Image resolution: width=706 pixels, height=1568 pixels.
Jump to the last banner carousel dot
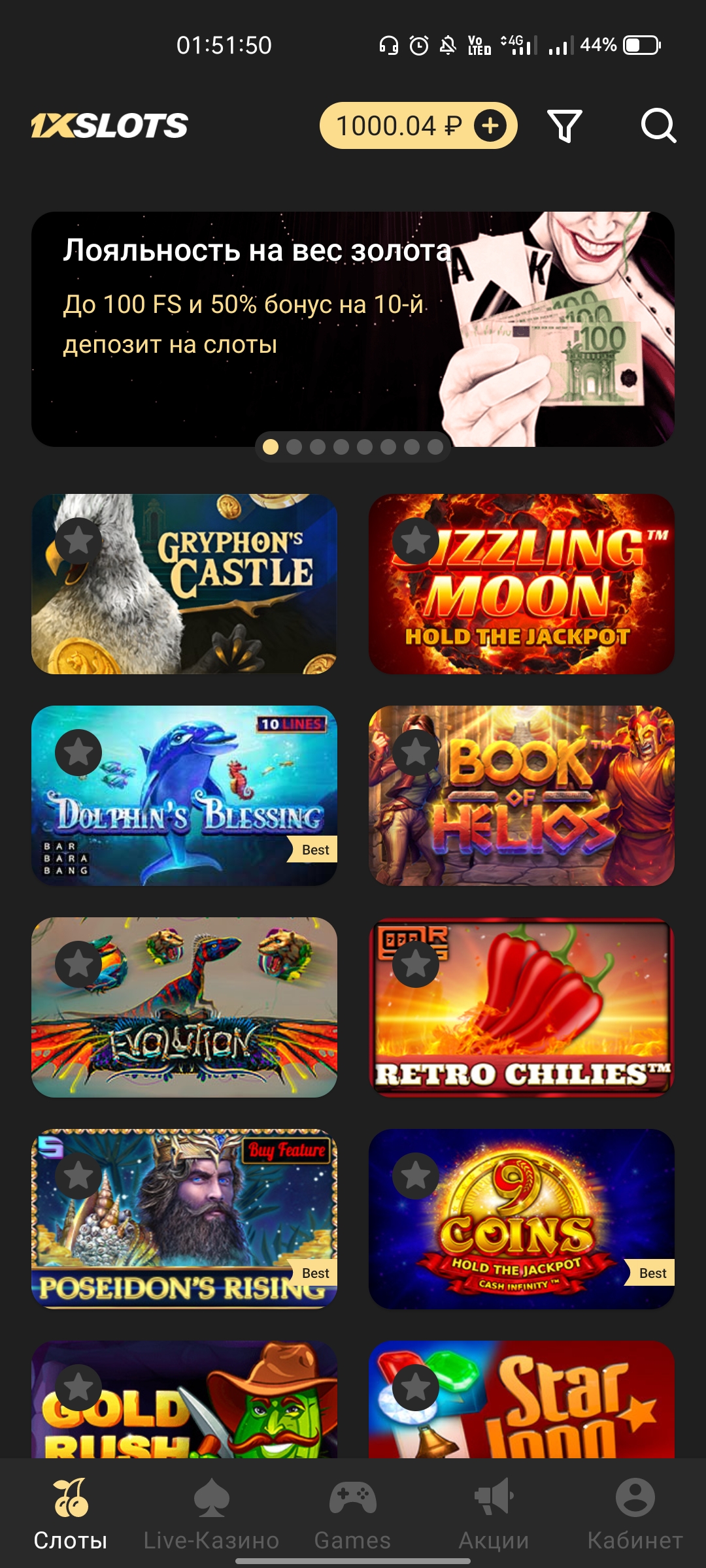435,447
